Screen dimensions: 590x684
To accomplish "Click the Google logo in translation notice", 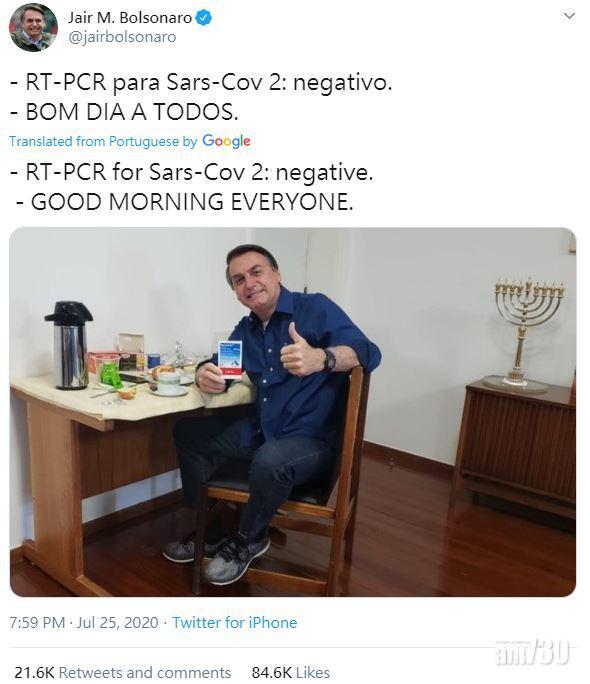I will click(226, 141).
